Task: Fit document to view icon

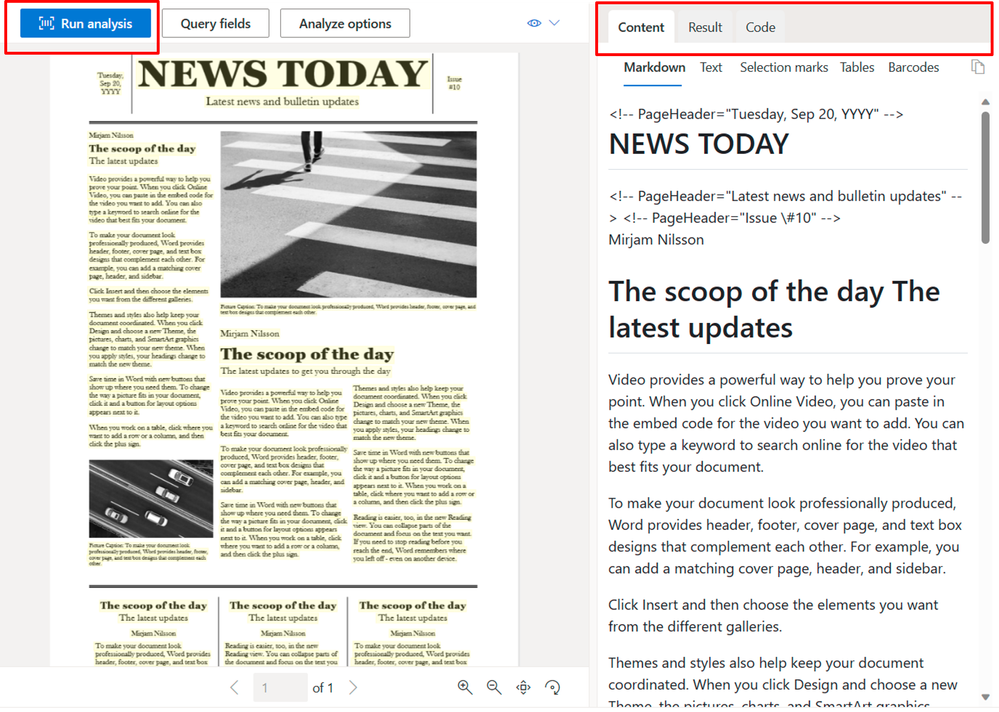Action: [523, 687]
